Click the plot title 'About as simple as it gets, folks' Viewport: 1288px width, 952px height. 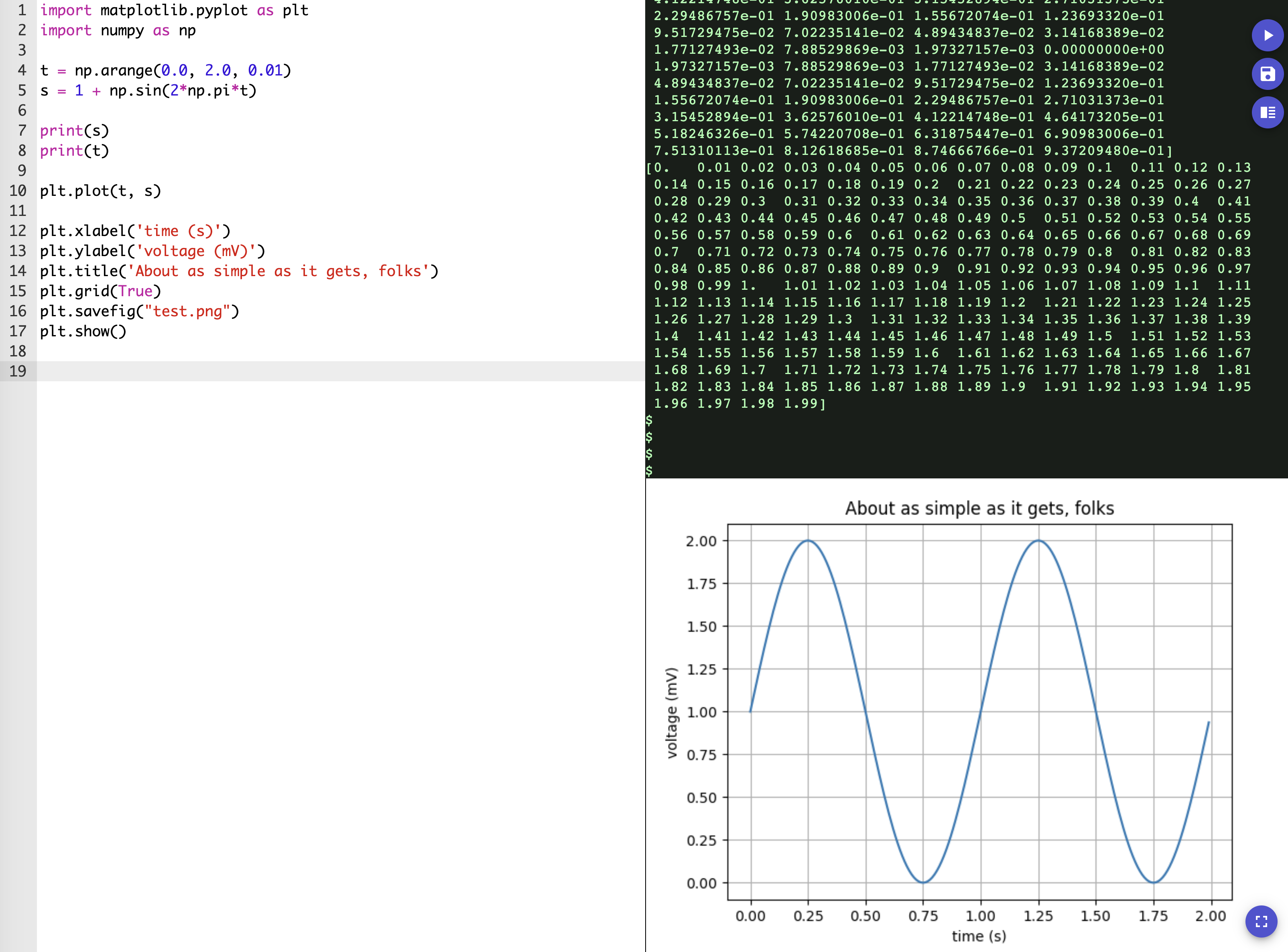[x=979, y=508]
